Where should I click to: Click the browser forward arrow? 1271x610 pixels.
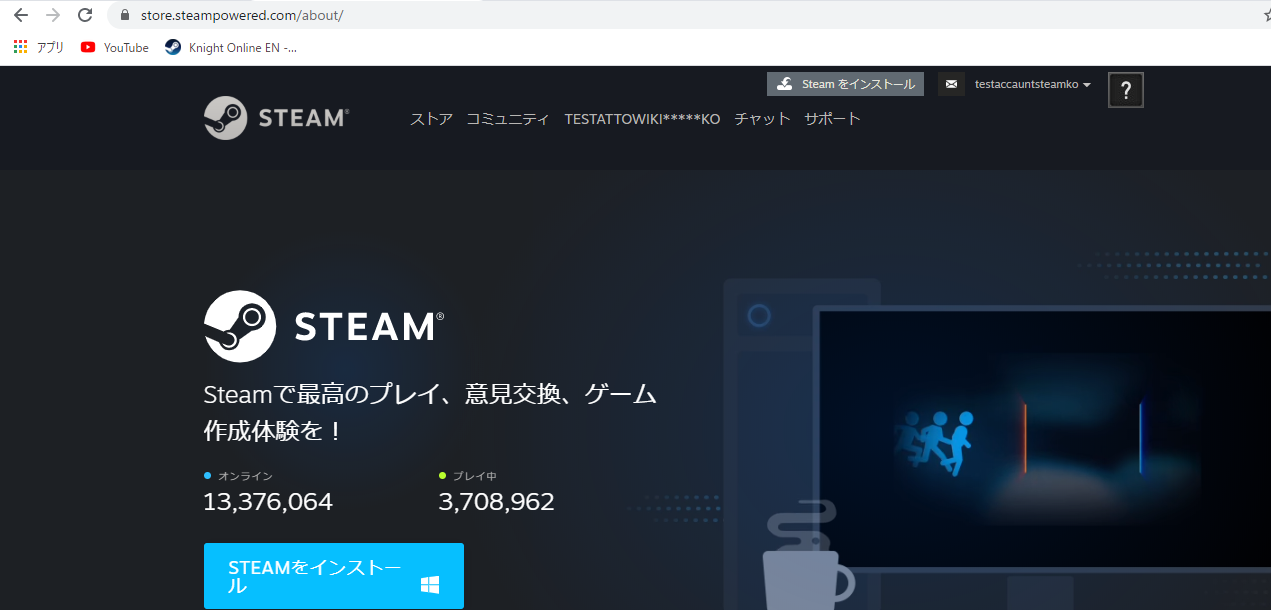[53, 15]
